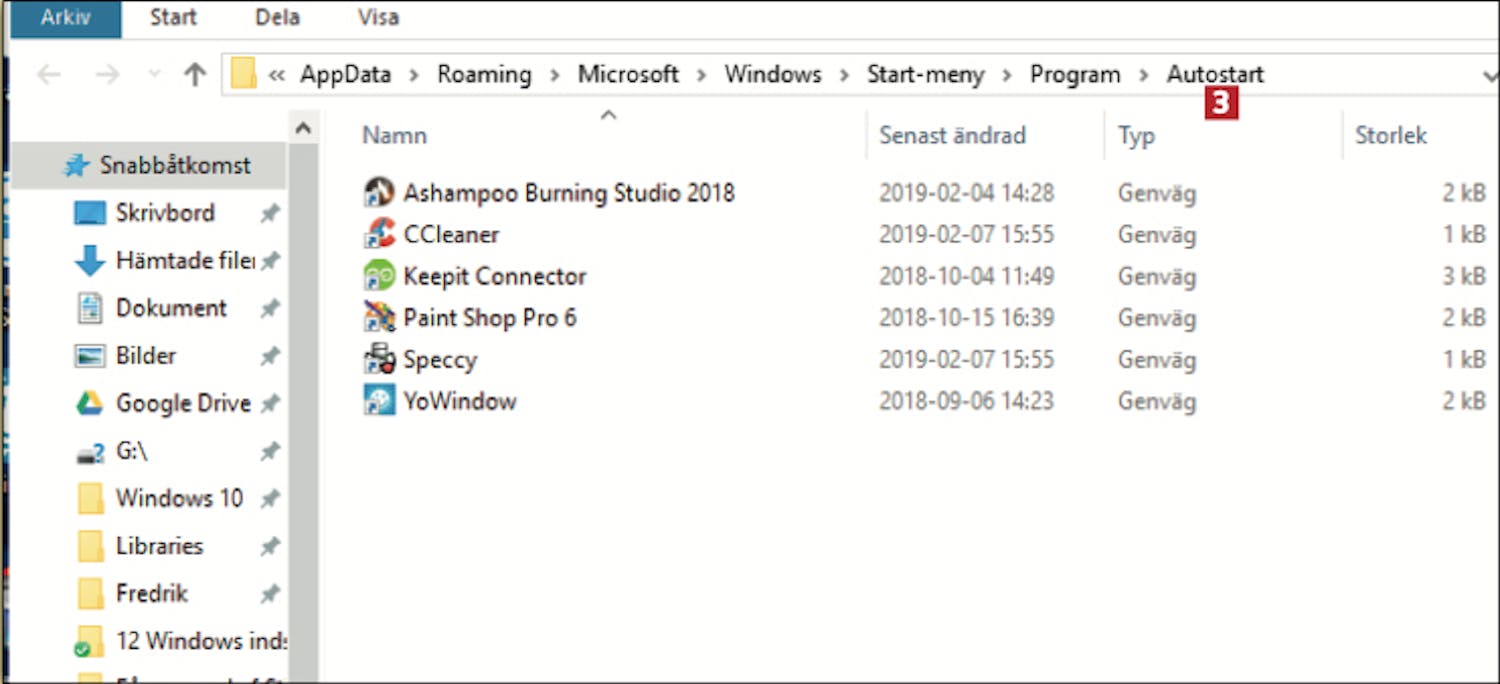
Task: Click the date 2018-09-06 14:23
Action: click(x=966, y=401)
